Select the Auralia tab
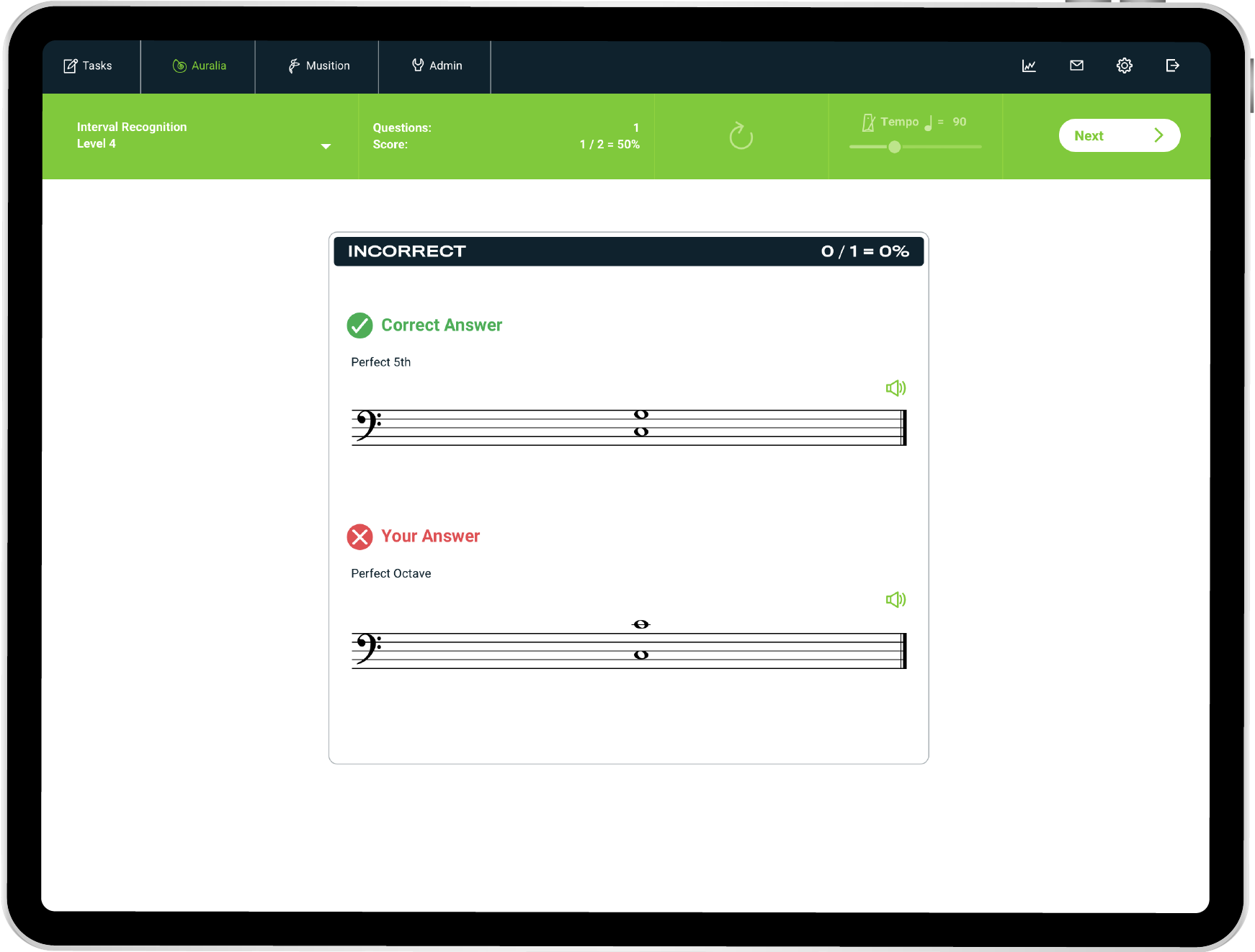Image resolution: width=1255 pixels, height=952 pixels. 200,66
